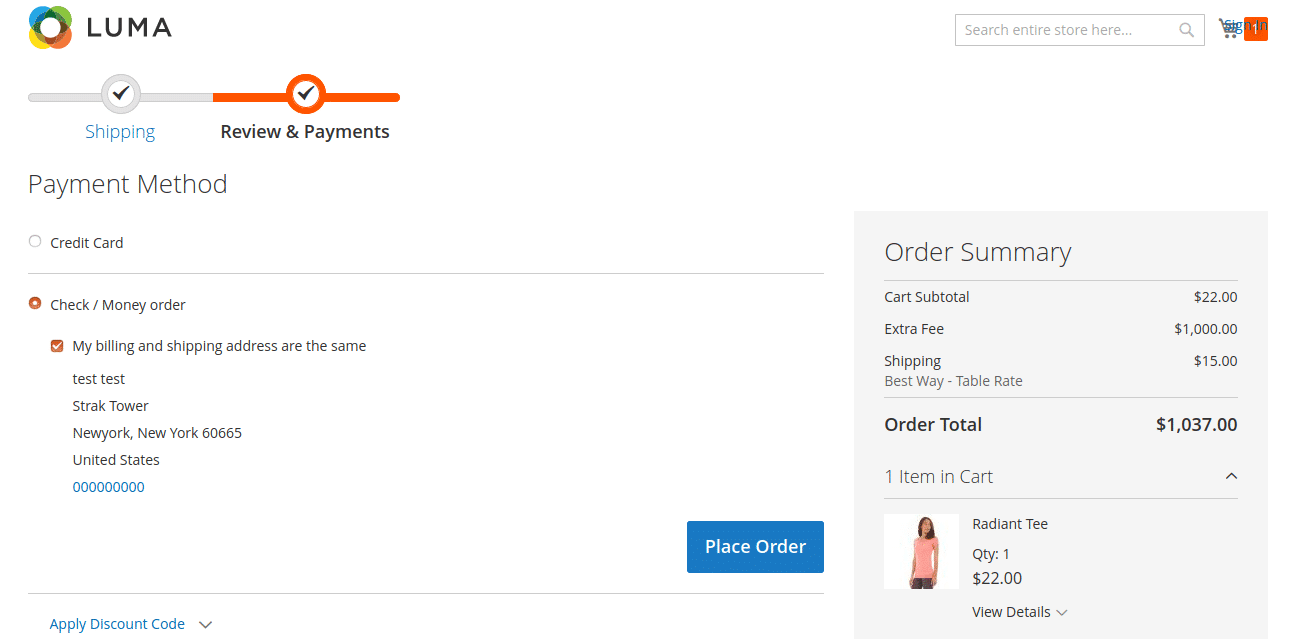
Task: Open the Sign In link
Action: point(1246,24)
